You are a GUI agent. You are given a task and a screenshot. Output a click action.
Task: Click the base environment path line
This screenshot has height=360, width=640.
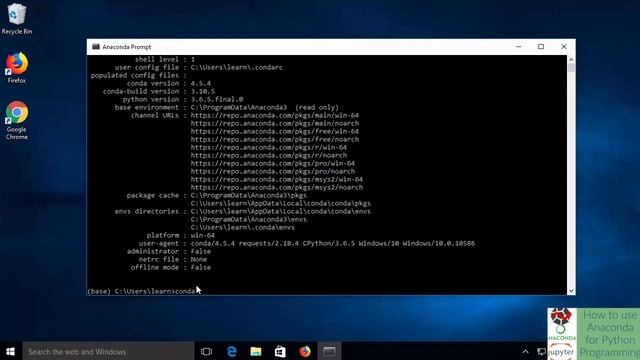point(227,107)
